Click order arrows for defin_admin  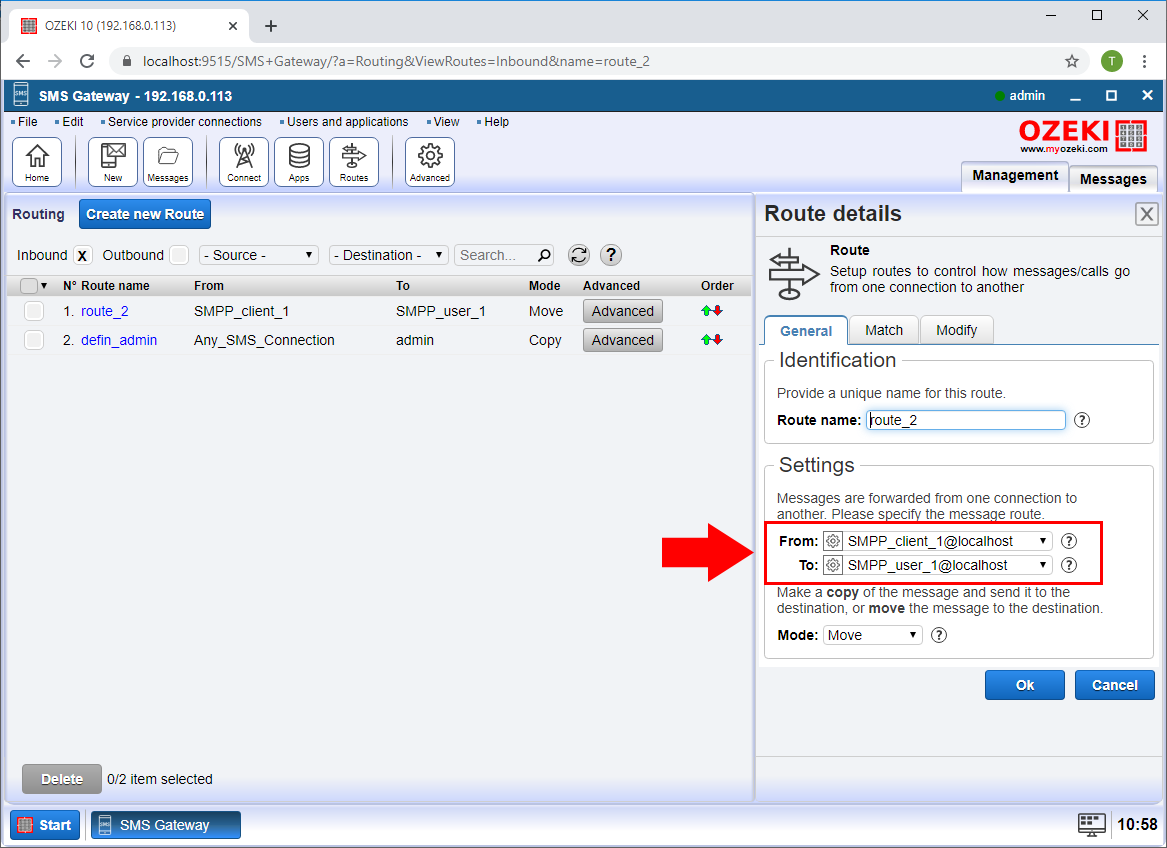click(x=712, y=339)
